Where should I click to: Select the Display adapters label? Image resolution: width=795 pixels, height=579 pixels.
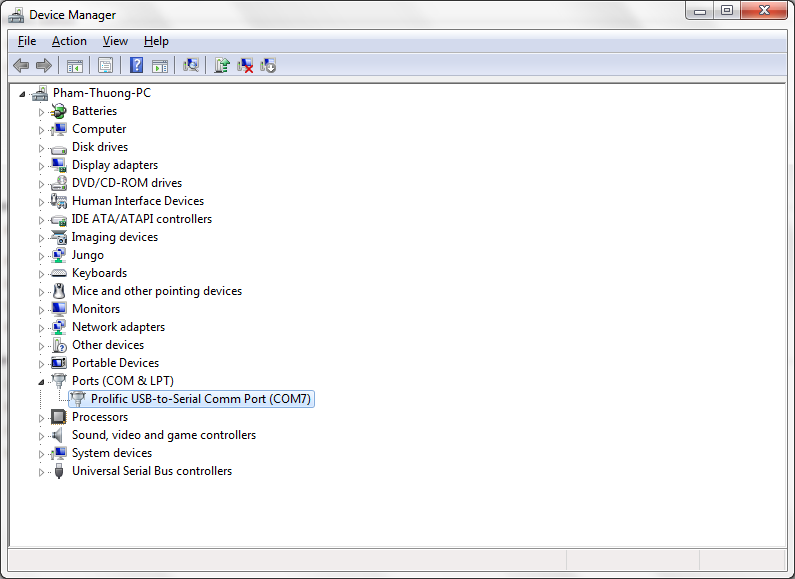[x=115, y=165]
